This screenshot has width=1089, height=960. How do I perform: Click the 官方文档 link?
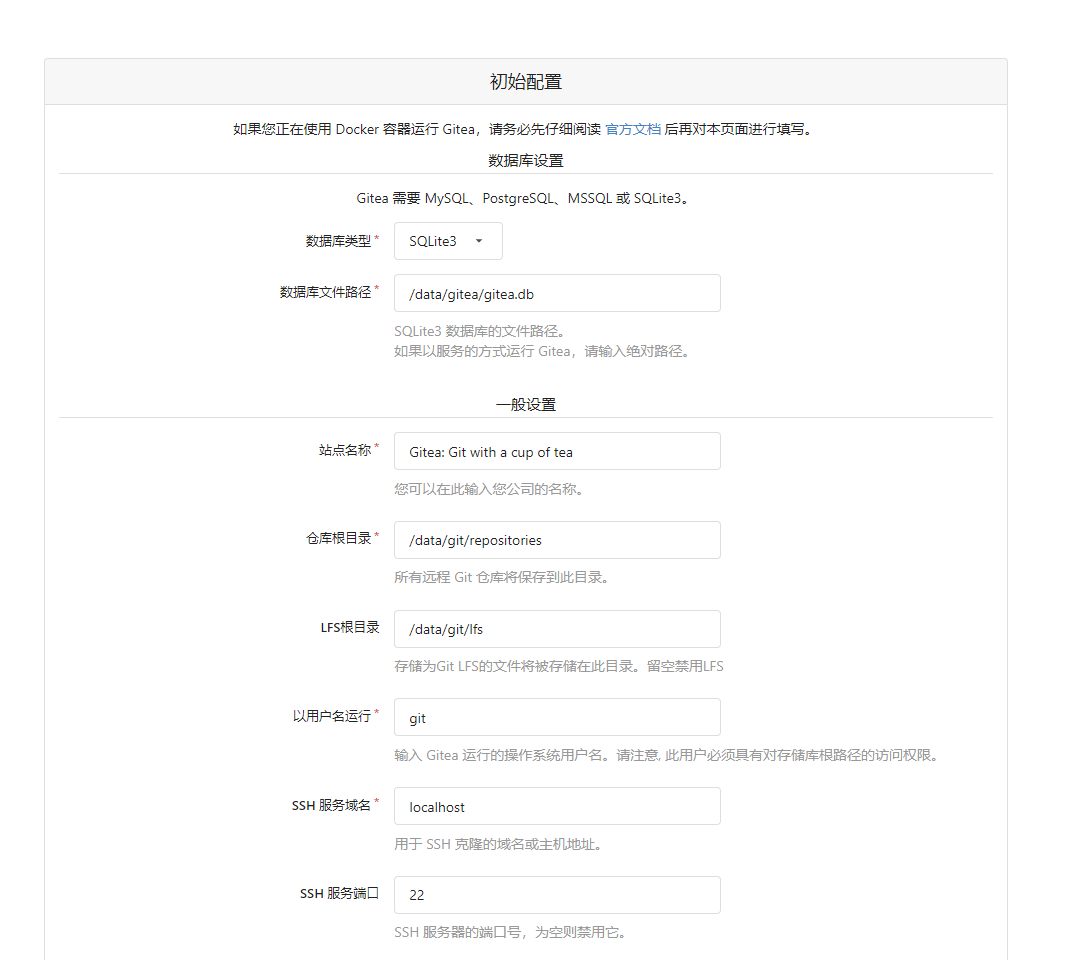[633, 129]
